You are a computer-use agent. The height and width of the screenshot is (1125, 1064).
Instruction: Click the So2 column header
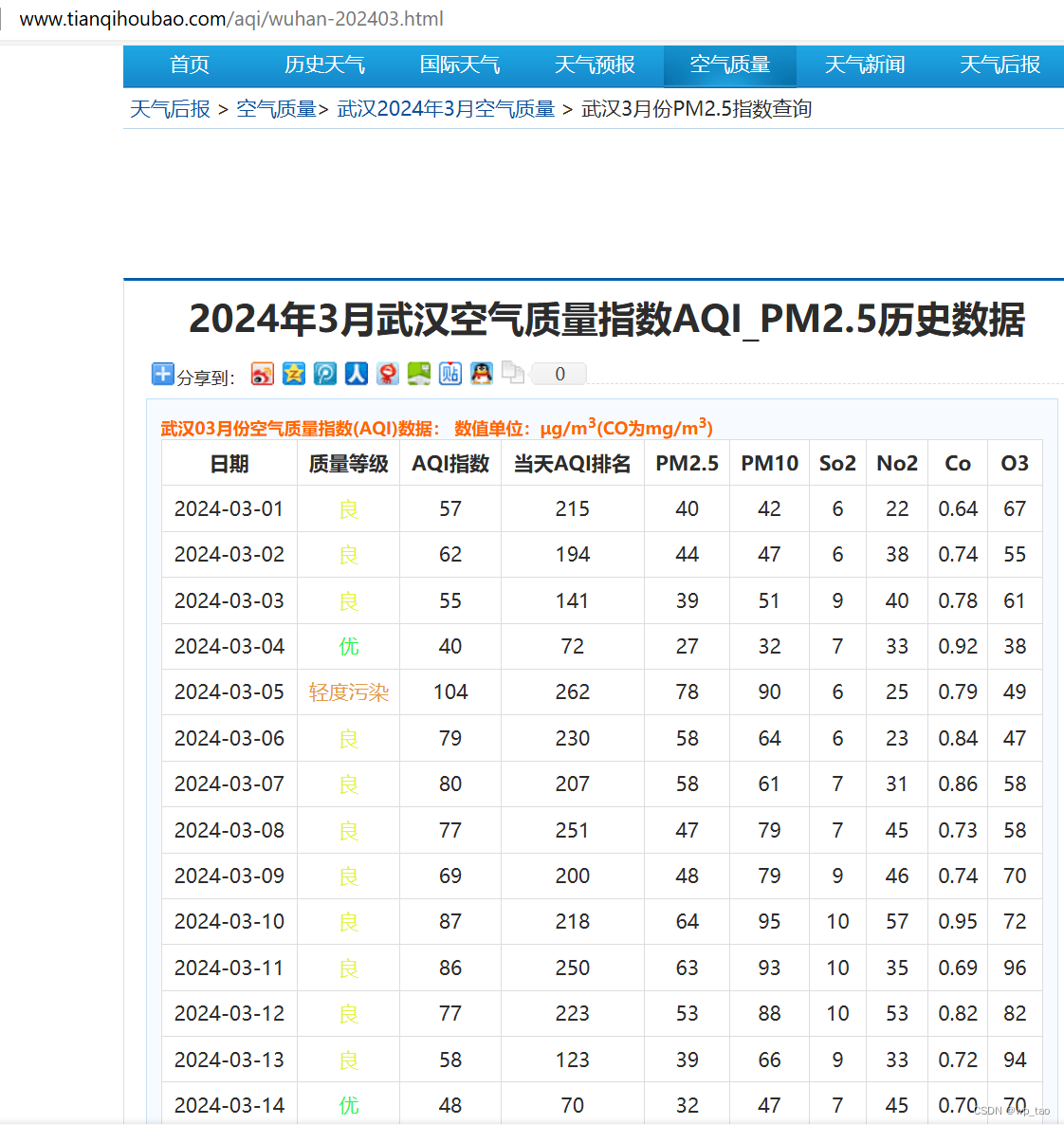pos(837,464)
